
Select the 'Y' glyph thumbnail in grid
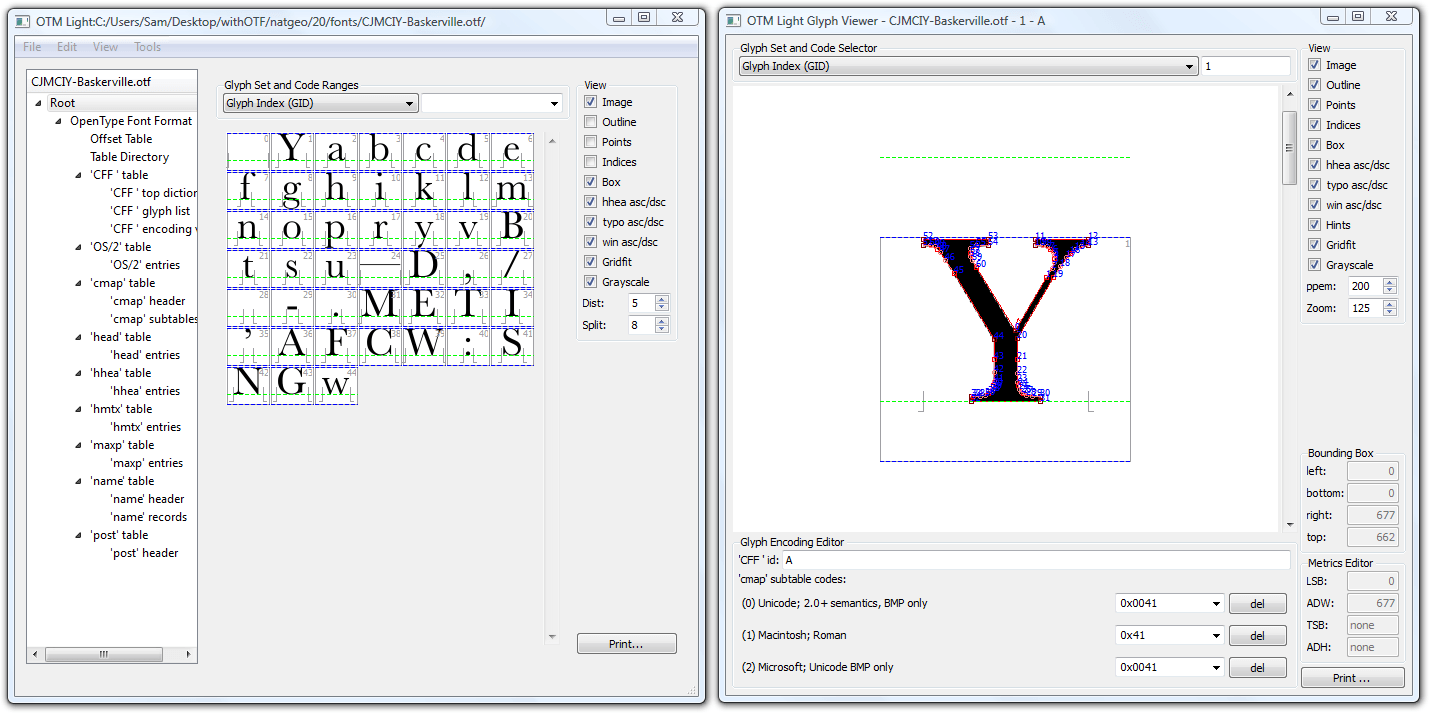tap(292, 151)
